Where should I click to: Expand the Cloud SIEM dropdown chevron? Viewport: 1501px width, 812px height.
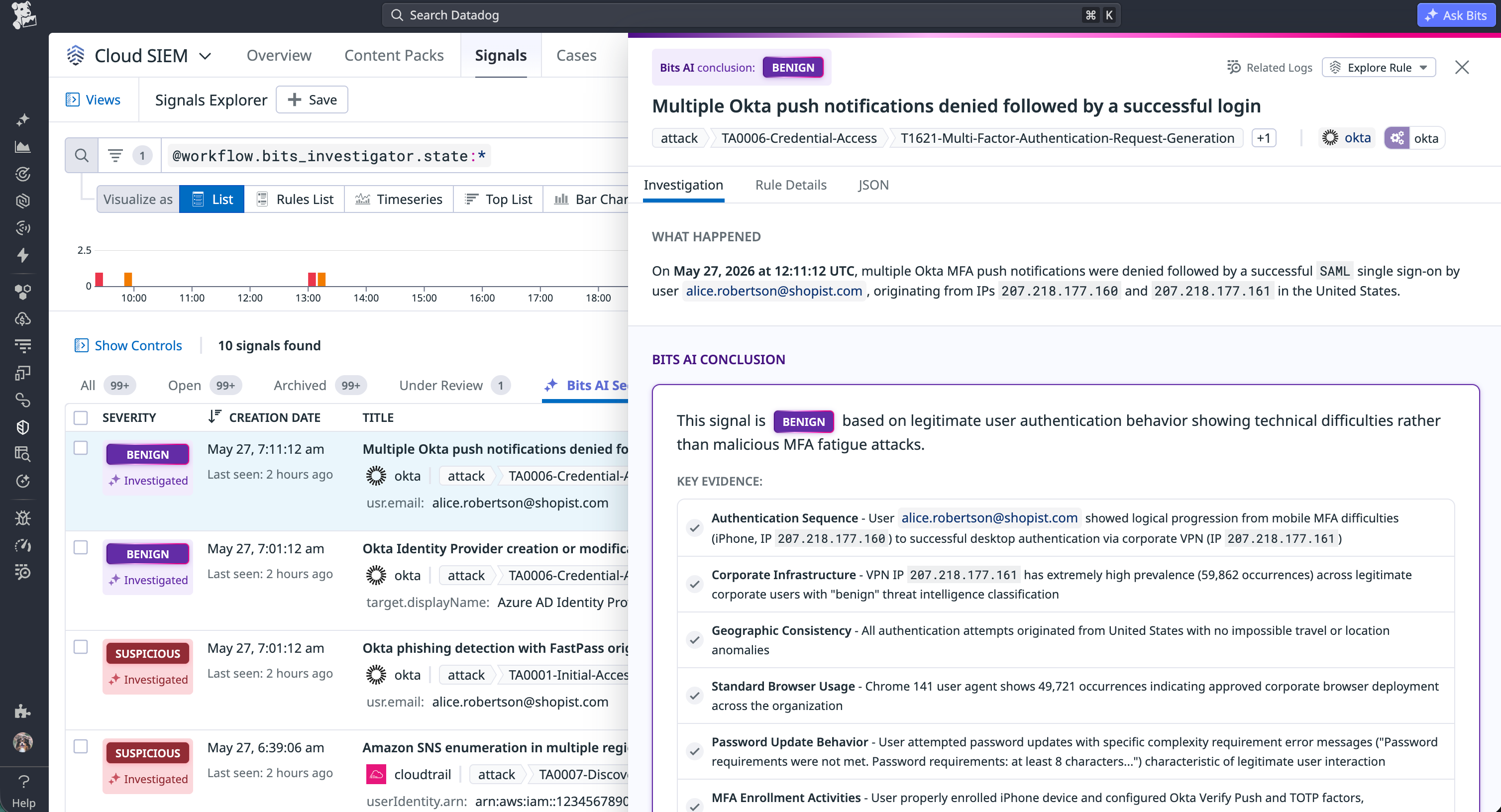pyautogui.click(x=205, y=56)
